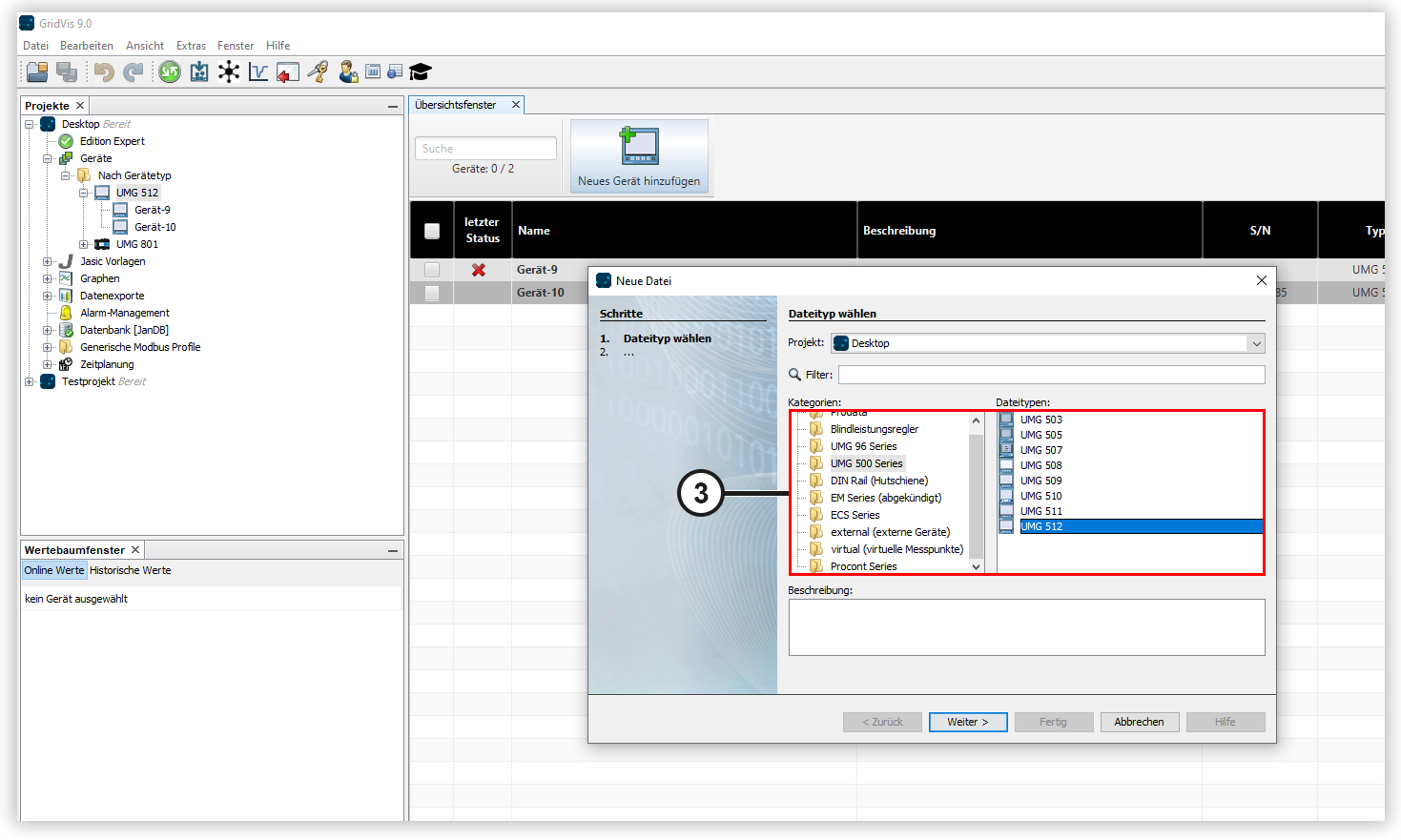The width and height of the screenshot is (1401, 840).
Task: Open the Extras menu
Action: 191,46
